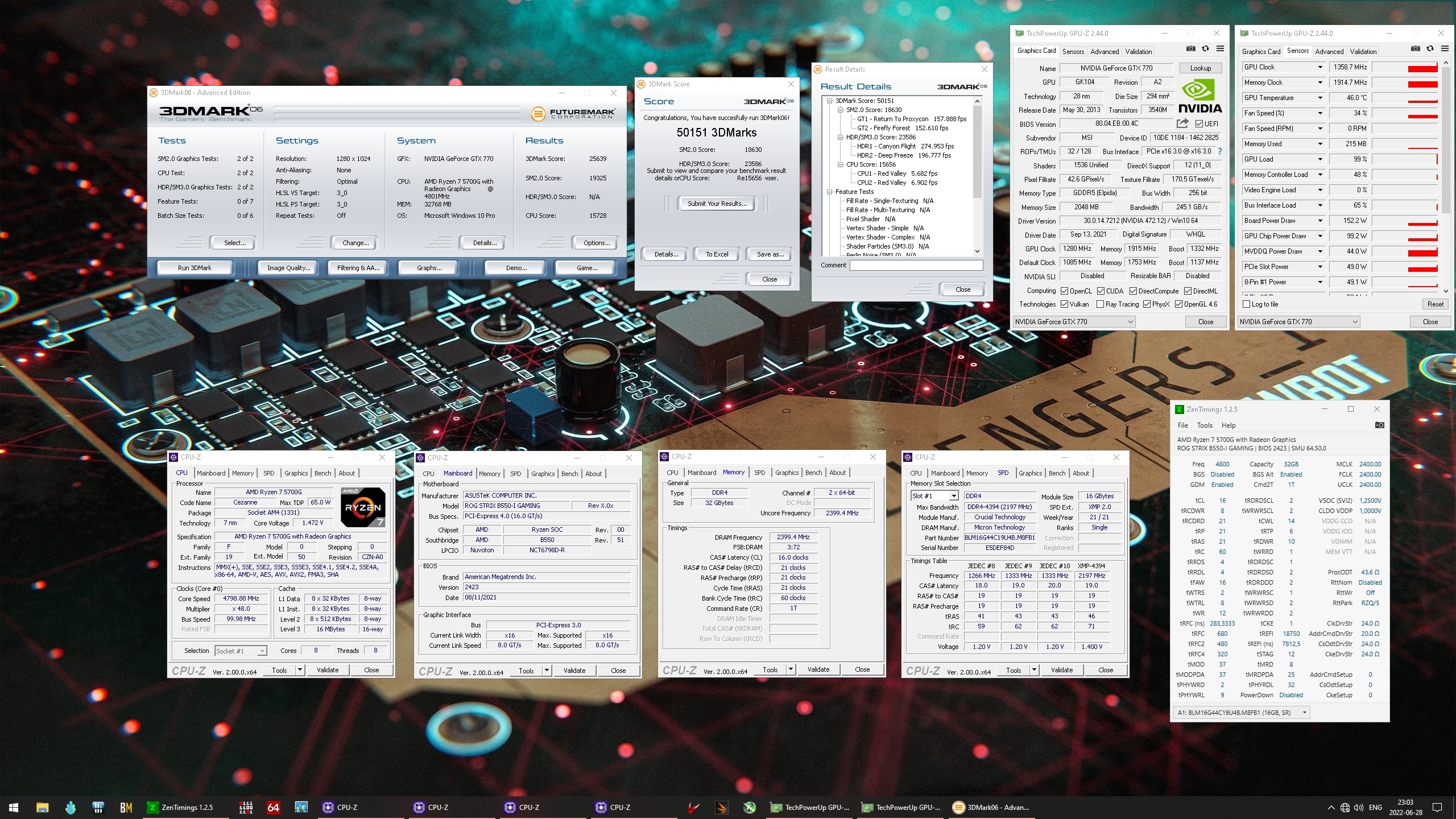Enable Log to file in GPU-Z Sensors
This screenshot has height=819, width=1456.
[1246, 304]
